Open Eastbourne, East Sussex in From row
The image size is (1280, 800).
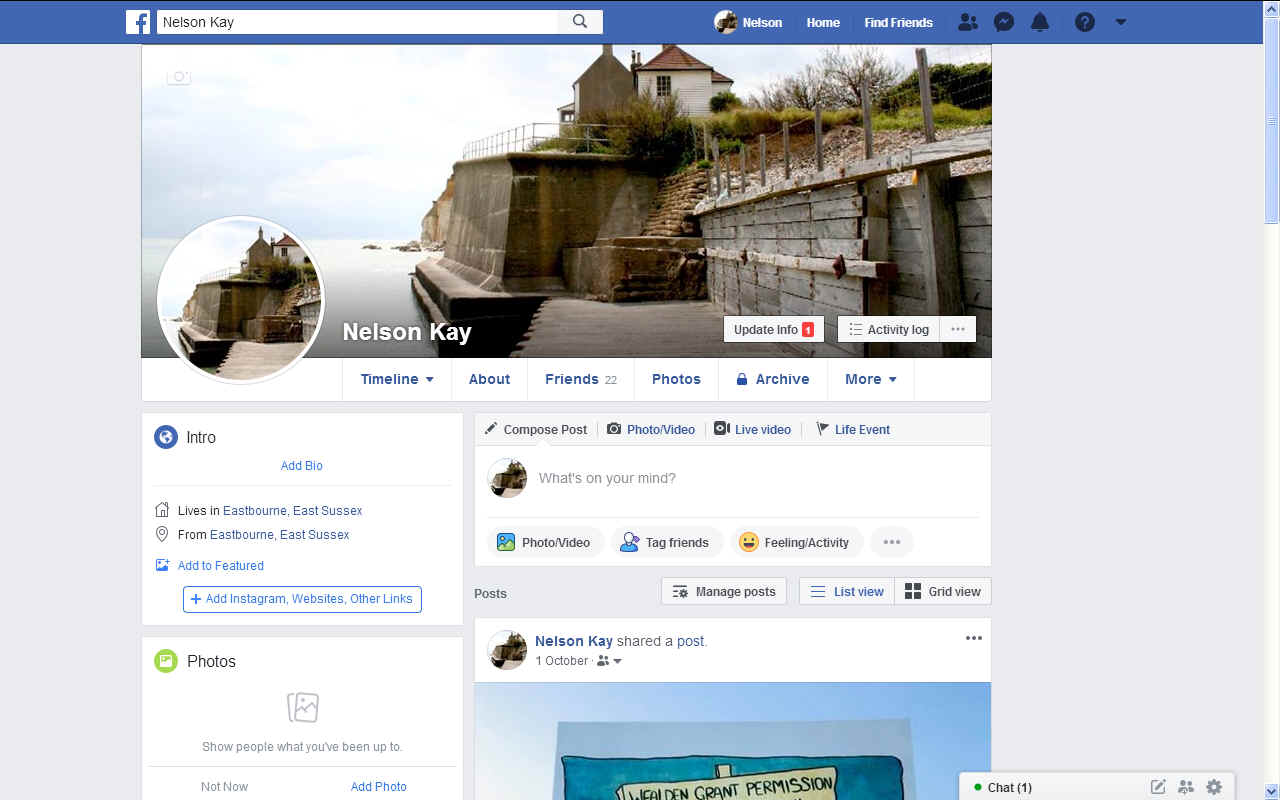click(x=280, y=535)
